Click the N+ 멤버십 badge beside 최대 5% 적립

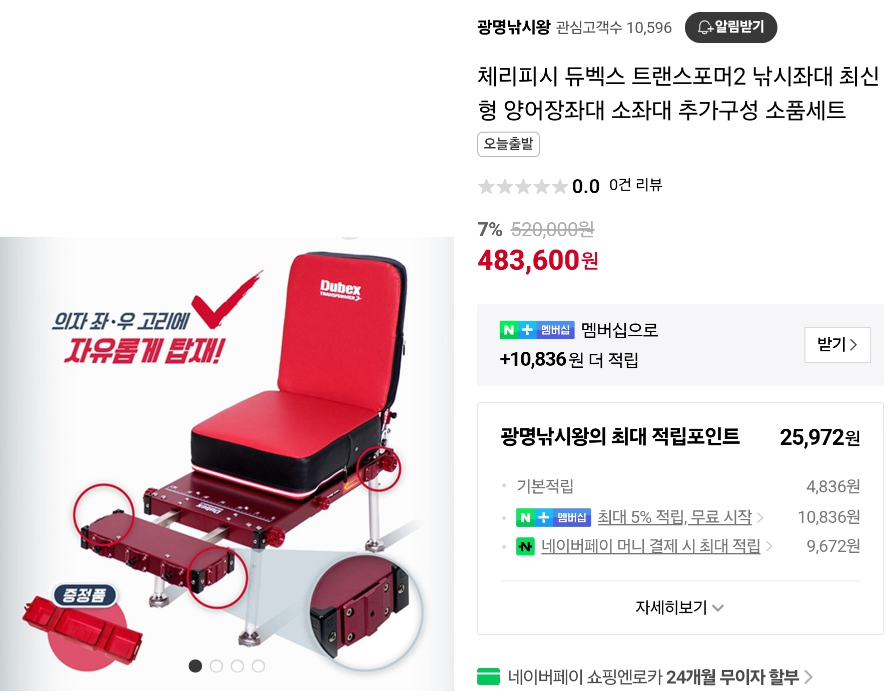pos(553,517)
